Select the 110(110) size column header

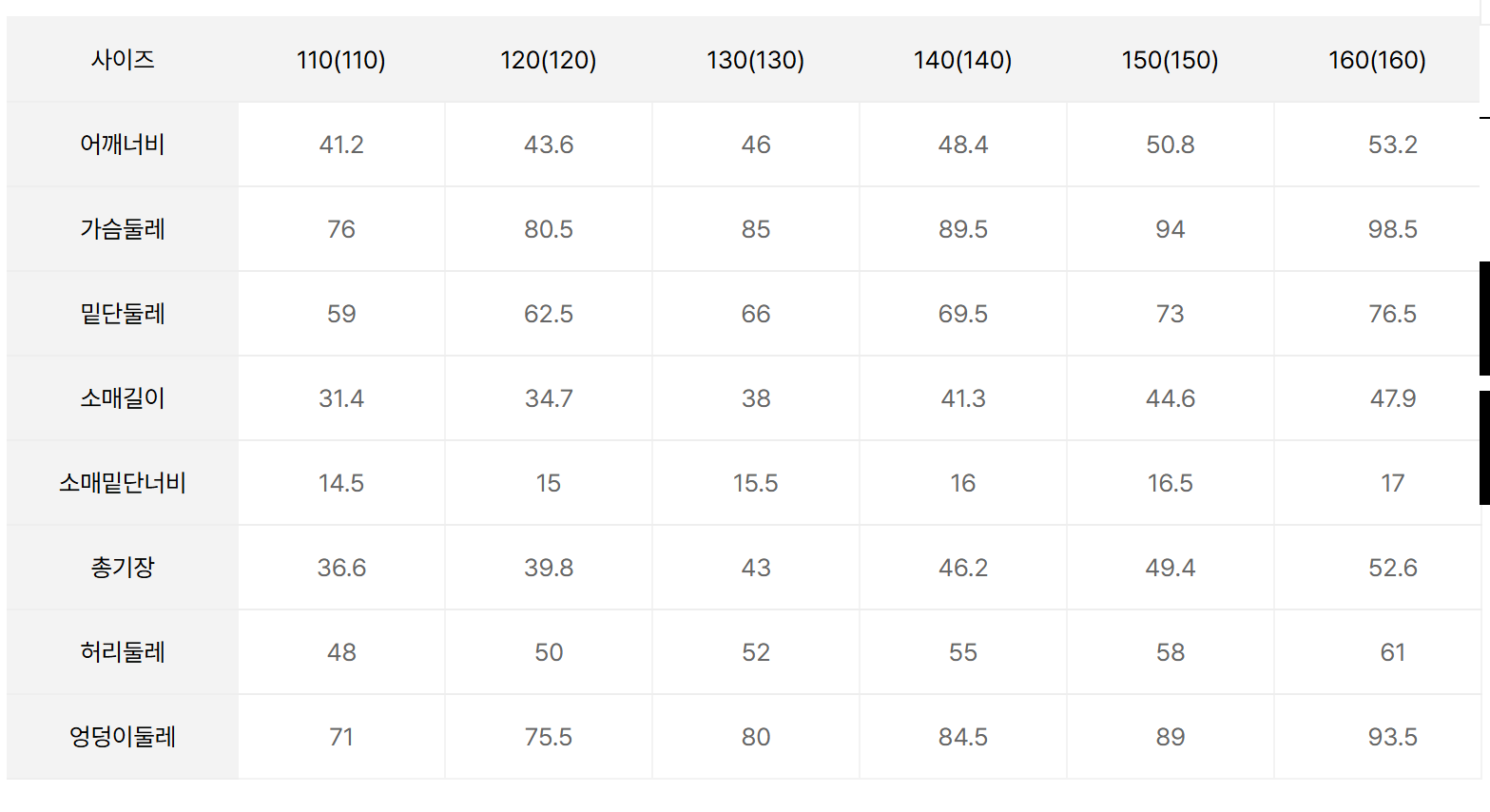pyautogui.click(x=340, y=60)
